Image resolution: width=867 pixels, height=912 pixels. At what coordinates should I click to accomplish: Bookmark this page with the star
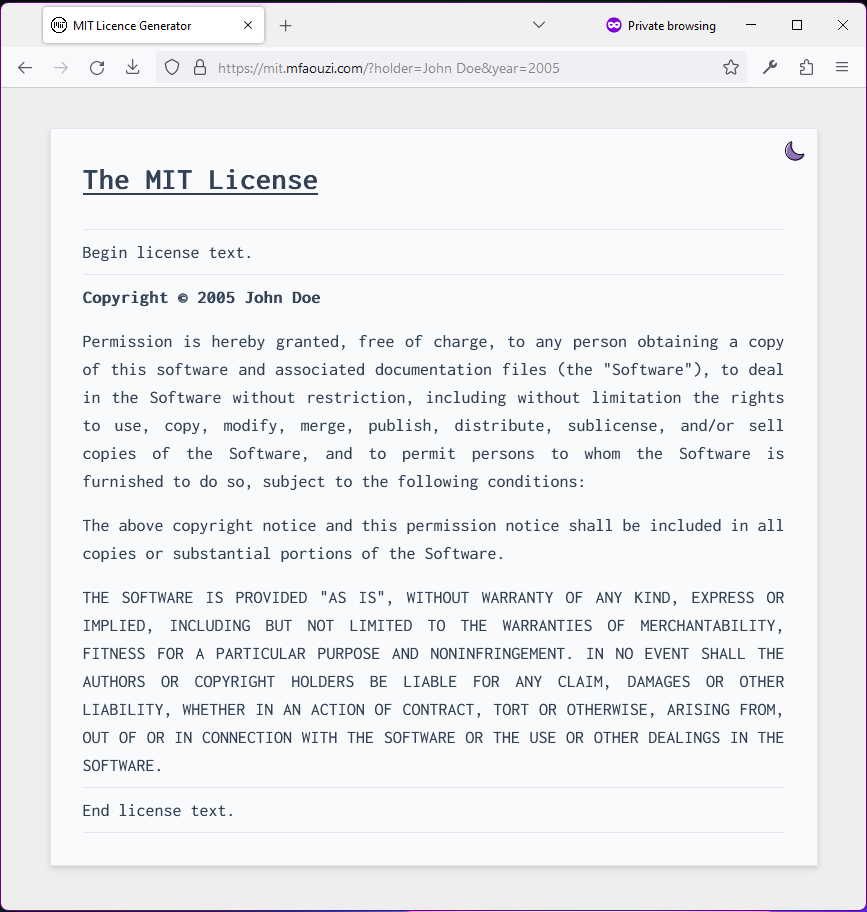731,68
